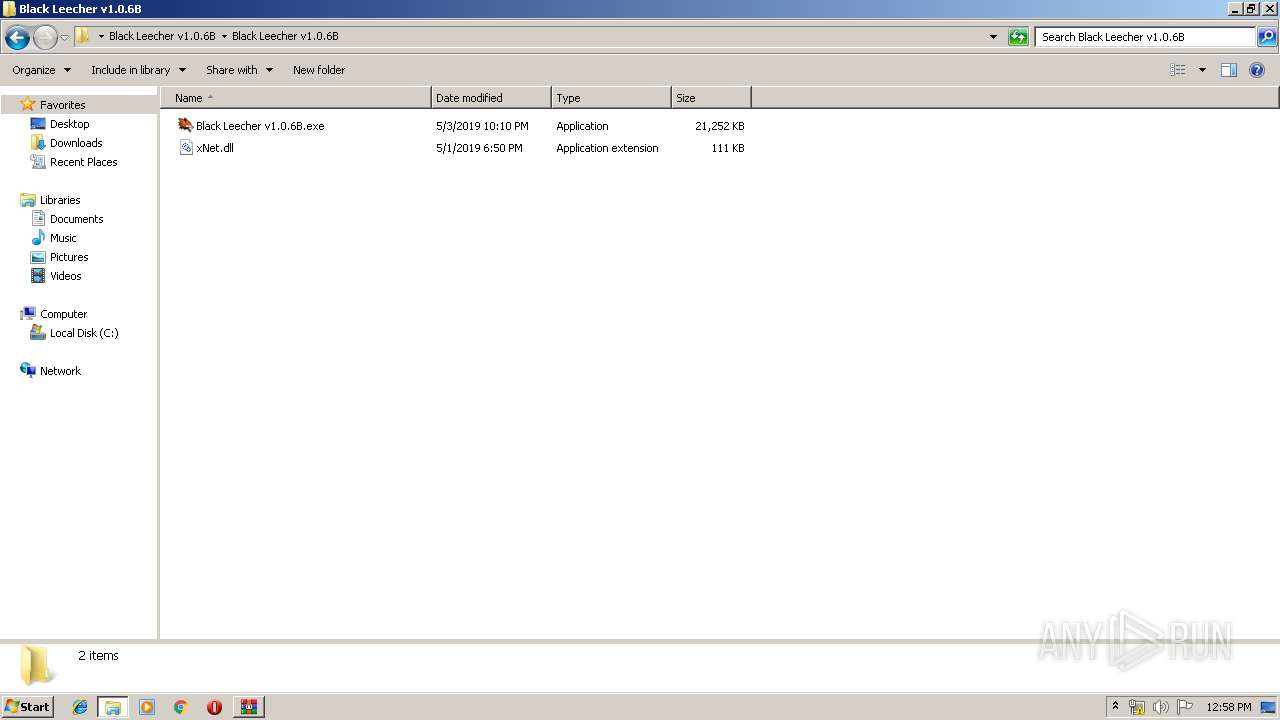Select Favorites in navigation pane
This screenshot has width=1280, height=720.
coord(62,105)
